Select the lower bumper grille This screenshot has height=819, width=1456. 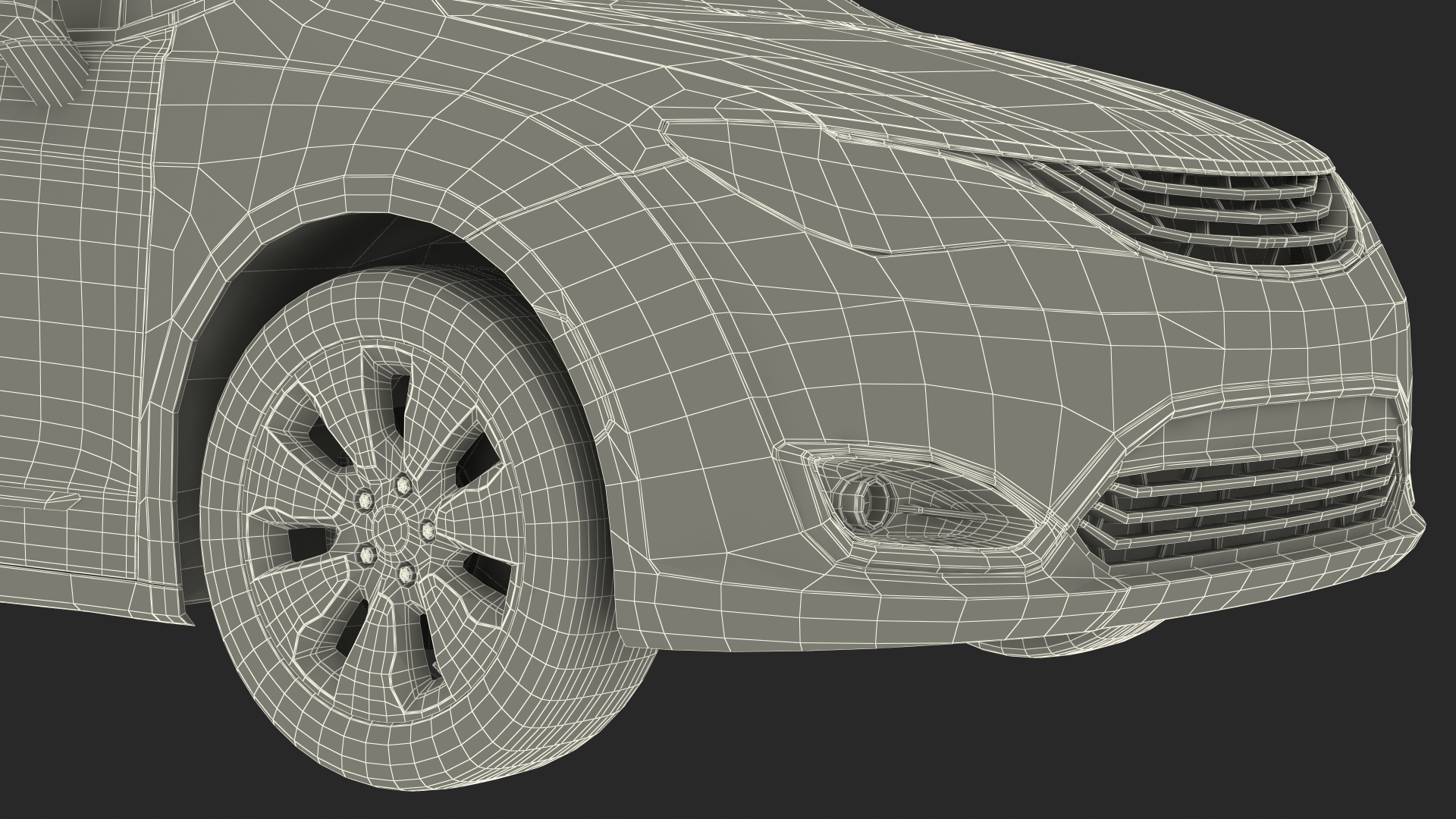tap(1251, 504)
